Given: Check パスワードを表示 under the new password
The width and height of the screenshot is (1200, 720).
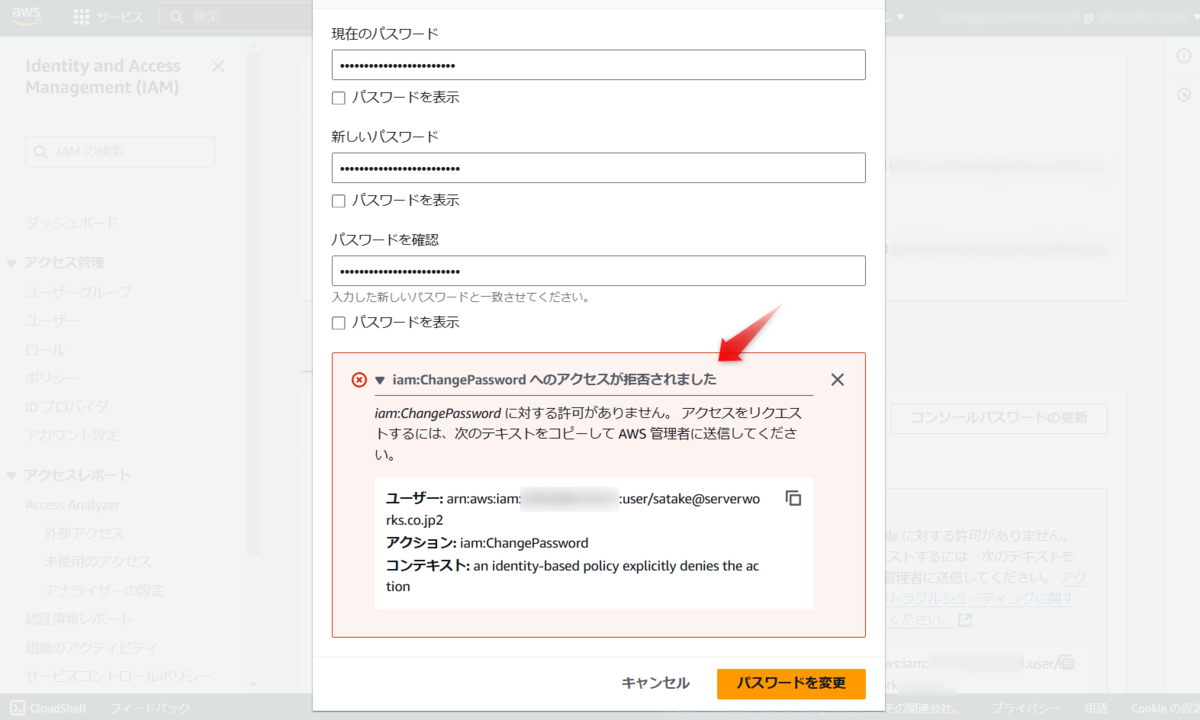Looking at the screenshot, I should [338, 200].
